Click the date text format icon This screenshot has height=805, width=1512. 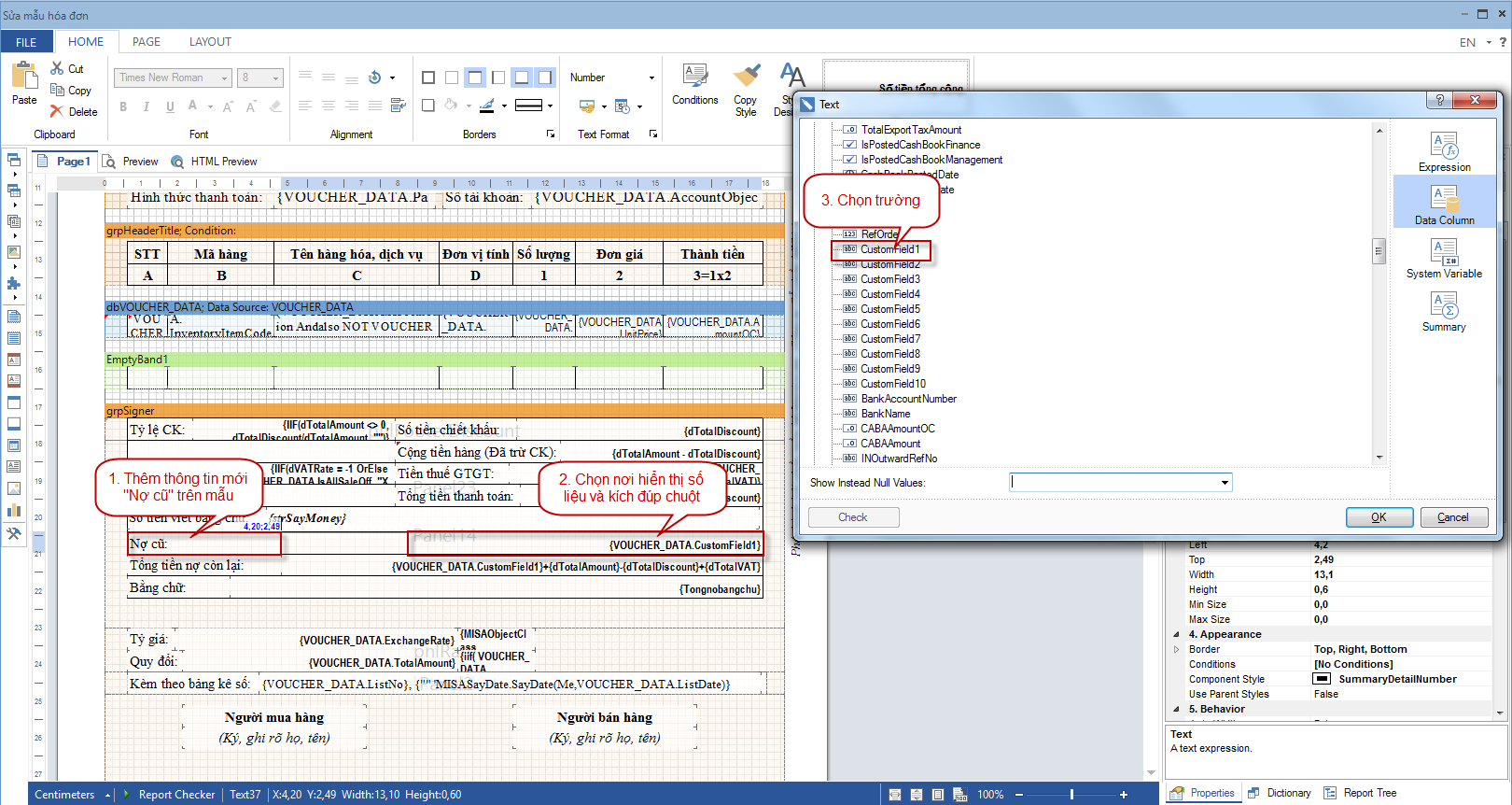point(623,106)
